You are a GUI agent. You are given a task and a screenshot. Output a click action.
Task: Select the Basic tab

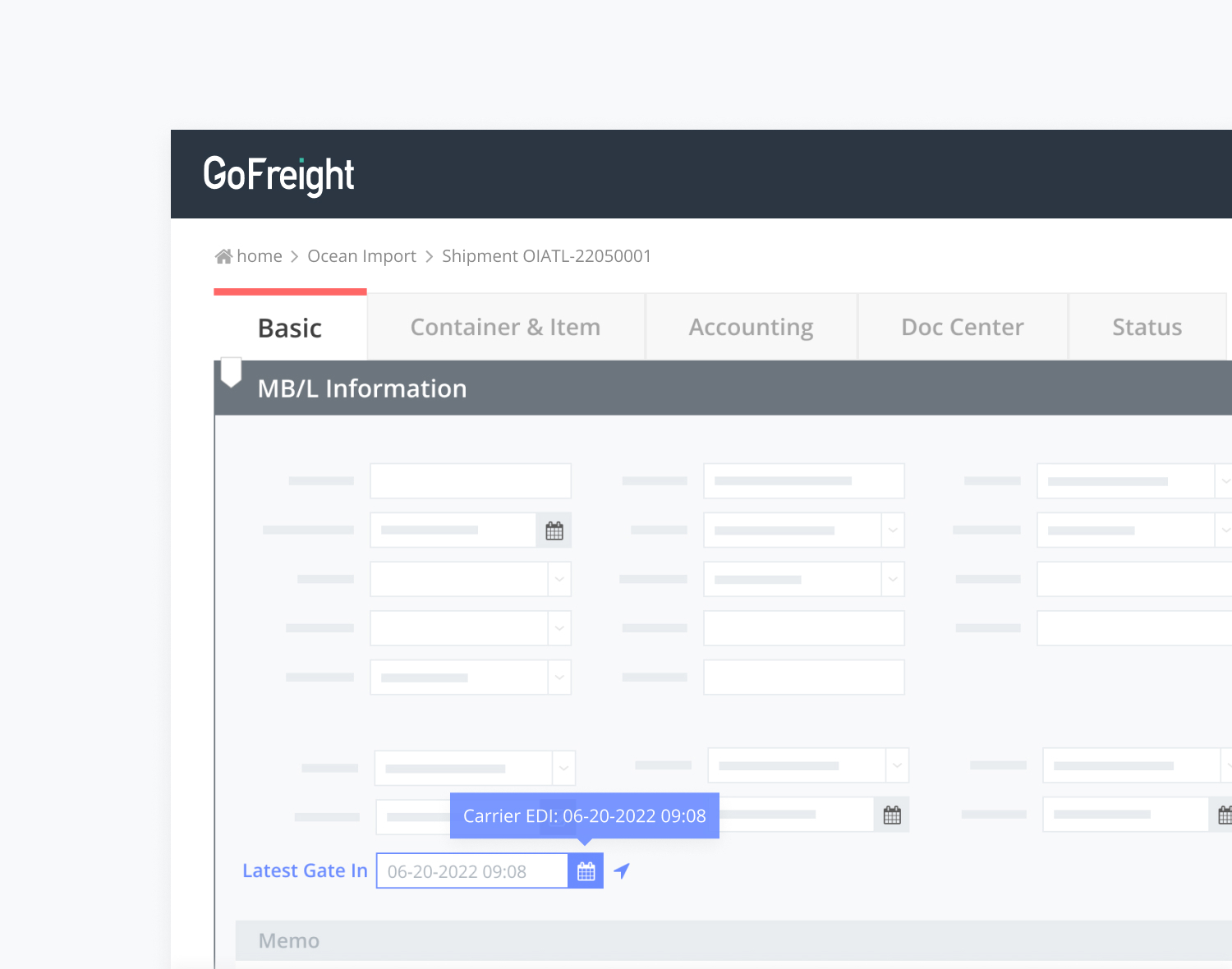tap(290, 328)
